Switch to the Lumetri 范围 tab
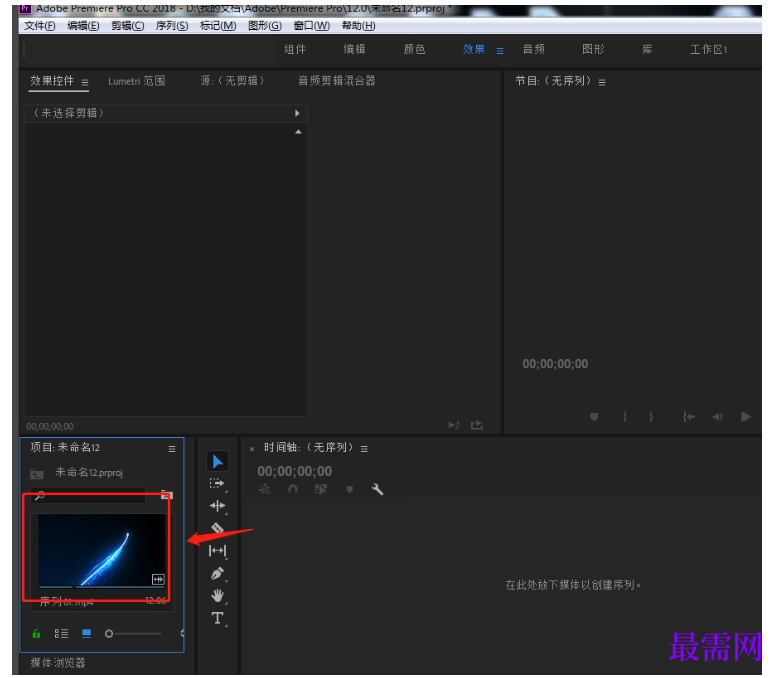Screen dimensions: 781x678 (x=136, y=81)
